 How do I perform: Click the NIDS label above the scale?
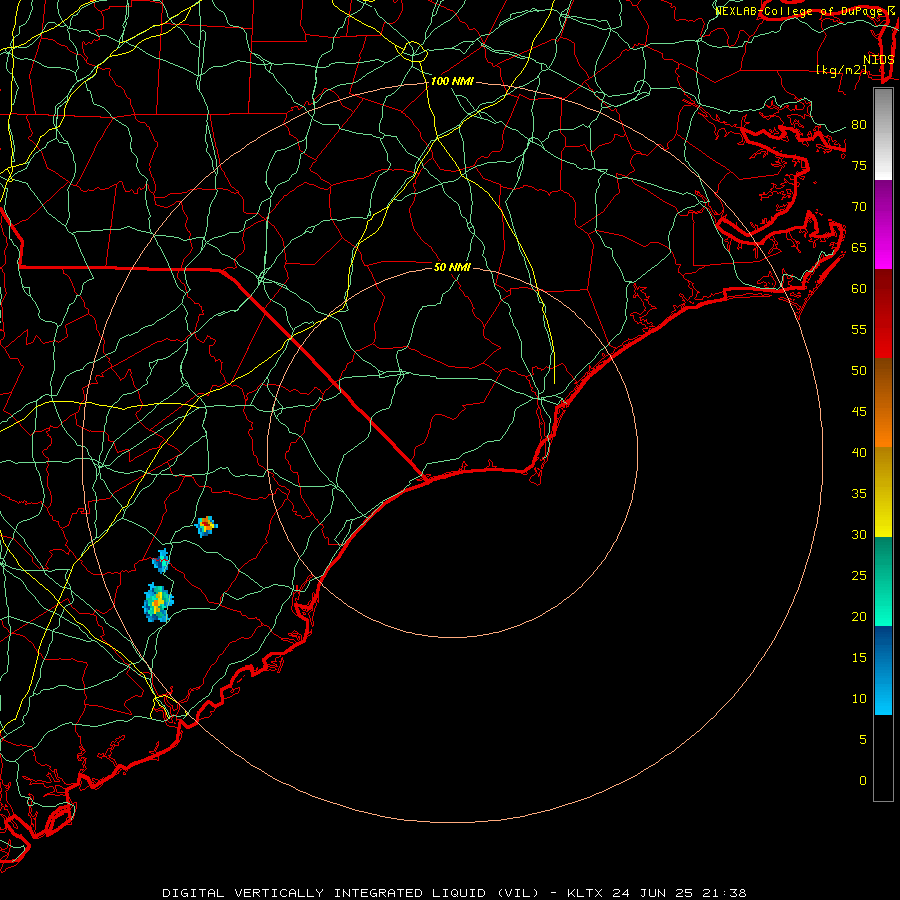coord(878,60)
